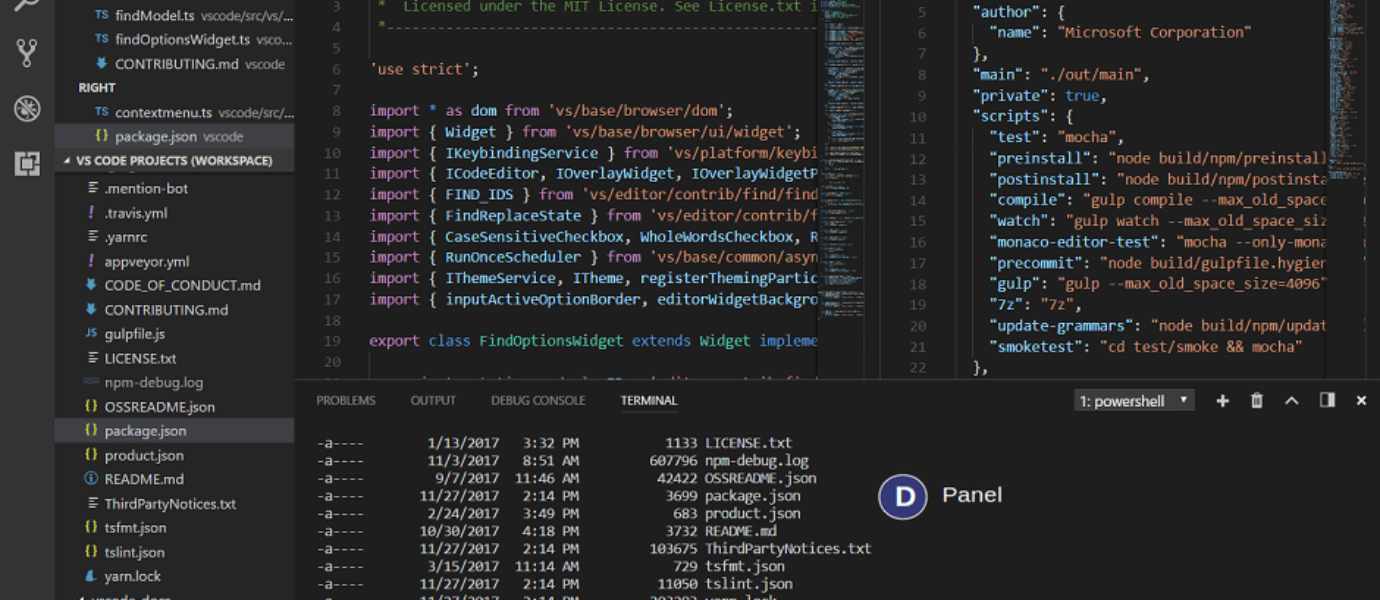Image resolution: width=1380 pixels, height=600 pixels.
Task: Close the terminal panel
Action: [x=1361, y=400]
